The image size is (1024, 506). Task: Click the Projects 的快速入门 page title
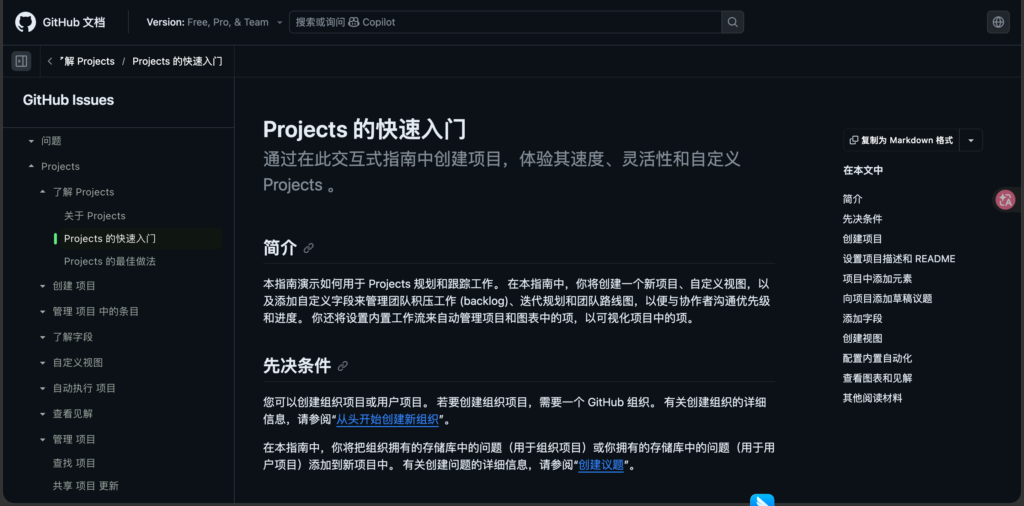[x=364, y=129]
